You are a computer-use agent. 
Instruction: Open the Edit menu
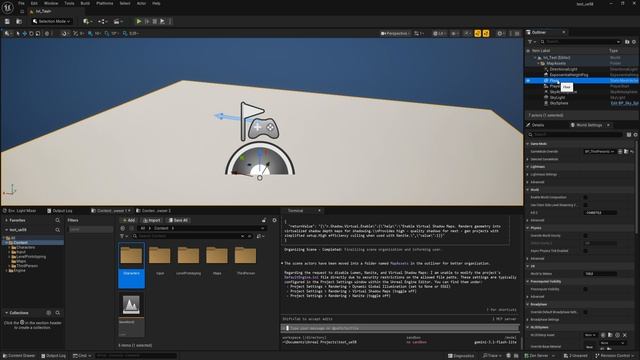[x=34, y=3]
